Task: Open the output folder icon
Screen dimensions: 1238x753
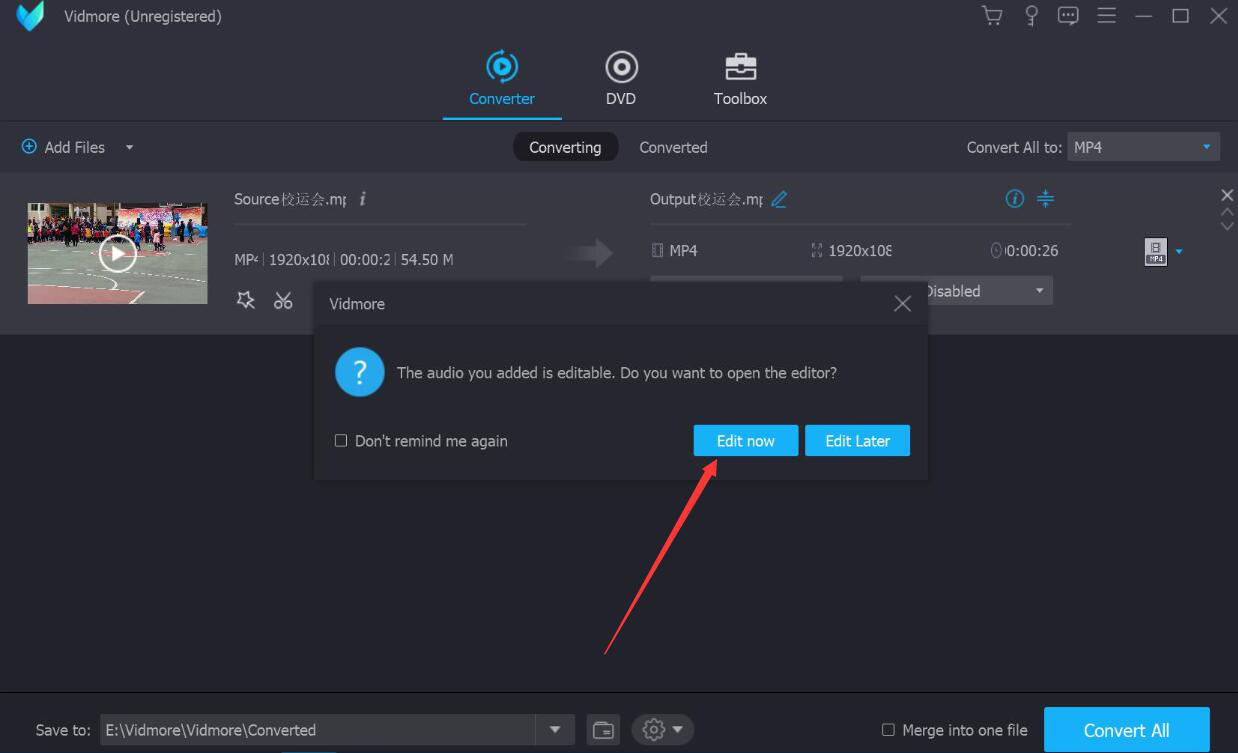Action: tap(603, 730)
